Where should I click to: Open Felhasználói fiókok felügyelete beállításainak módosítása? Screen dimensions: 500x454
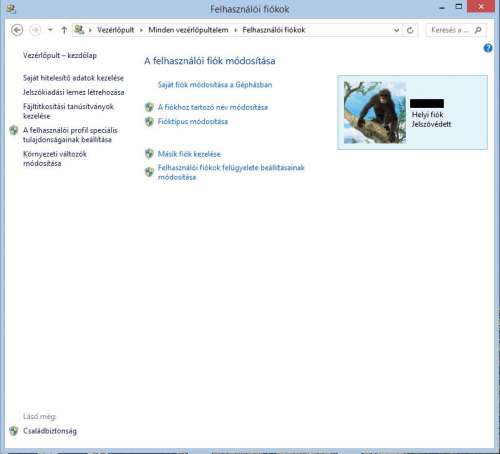(231, 172)
